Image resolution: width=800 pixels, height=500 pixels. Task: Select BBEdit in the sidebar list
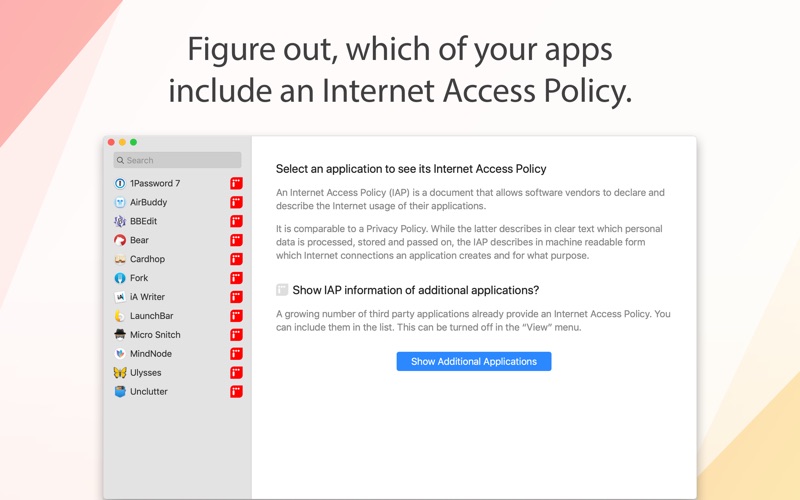point(178,221)
